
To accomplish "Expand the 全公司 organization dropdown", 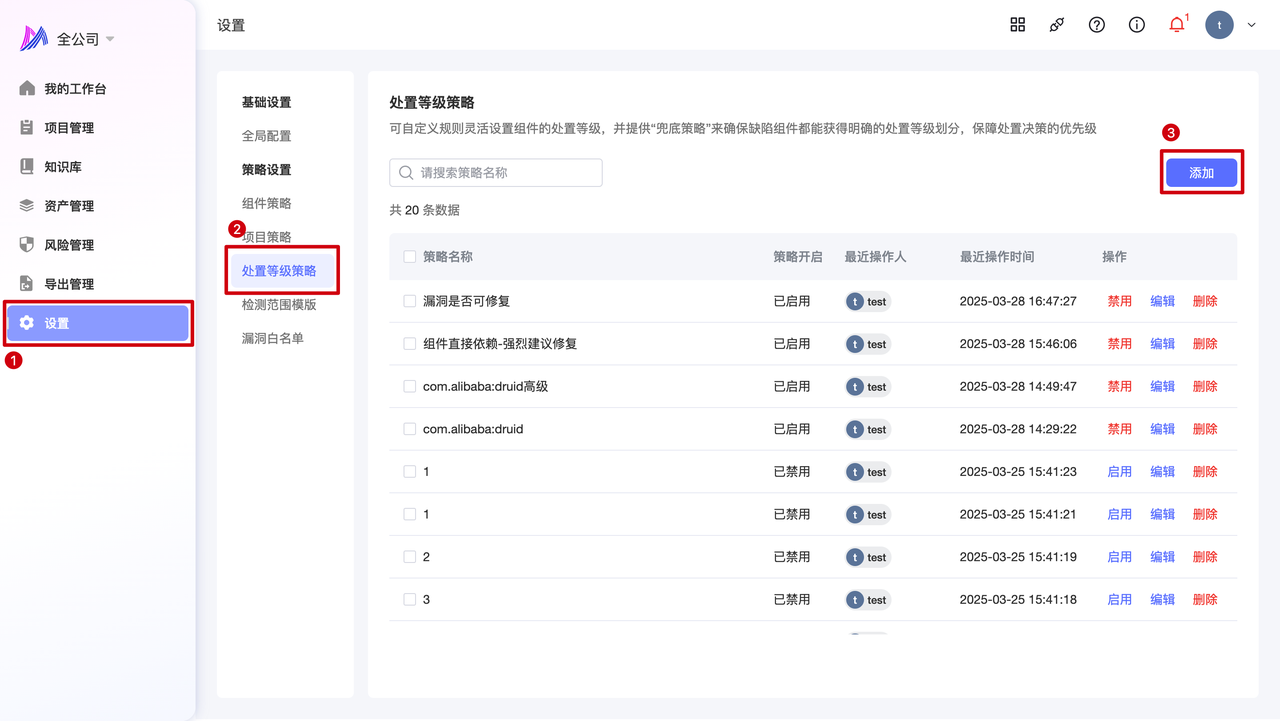I will click(110, 40).
